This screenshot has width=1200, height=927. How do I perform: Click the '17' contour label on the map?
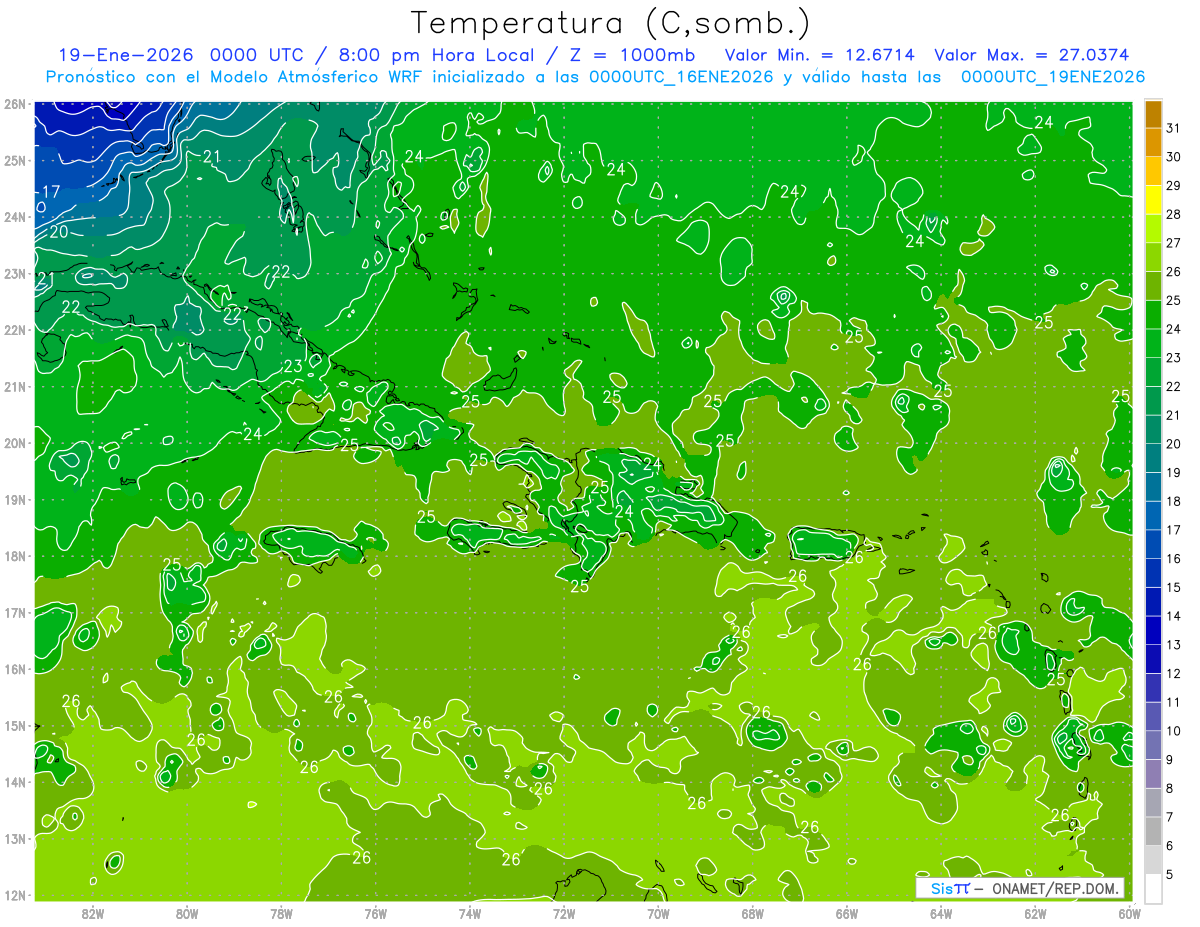(50, 192)
